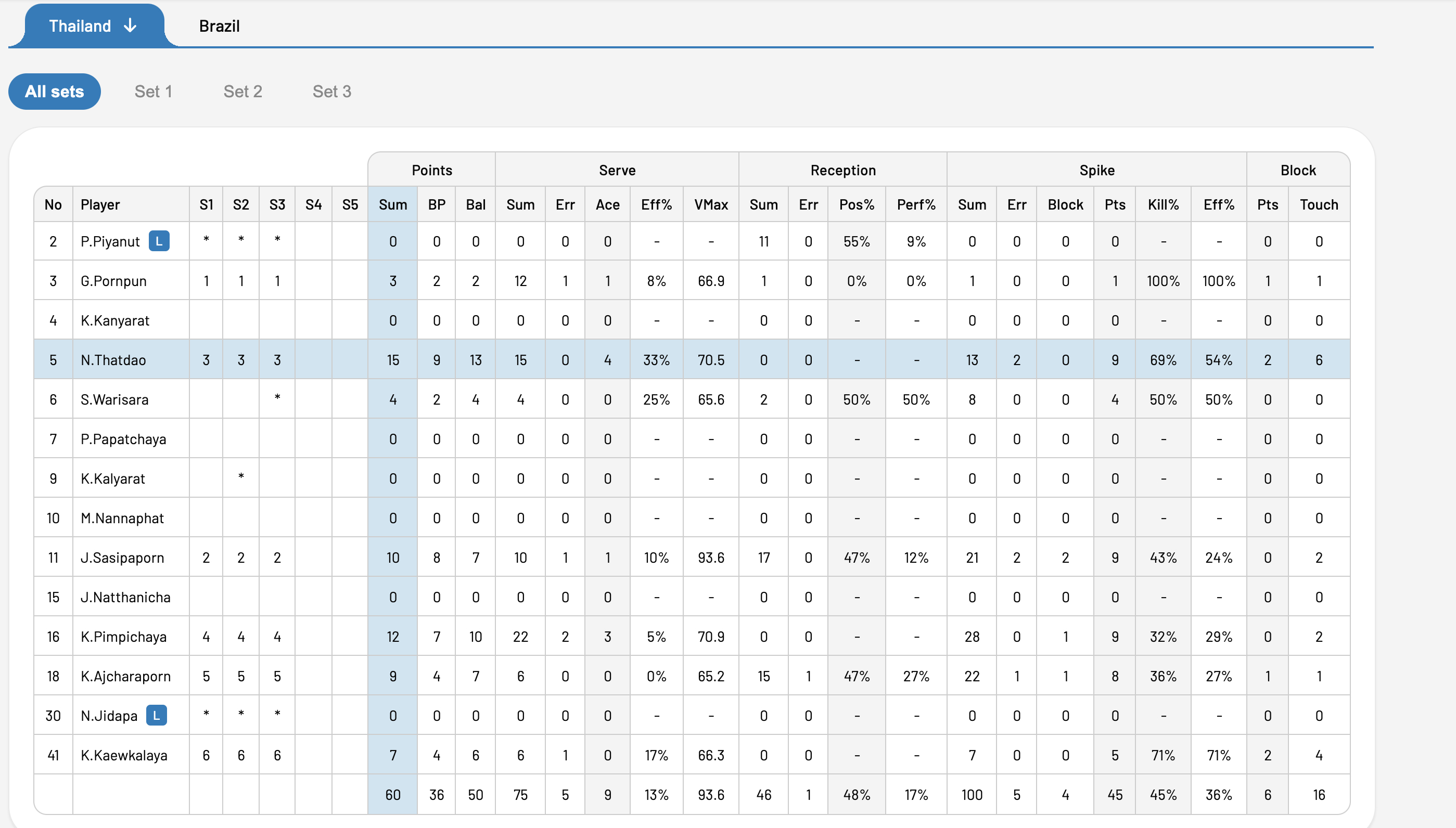Select the Thailand team tab
The image size is (1456, 828).
tap(94, 25)
